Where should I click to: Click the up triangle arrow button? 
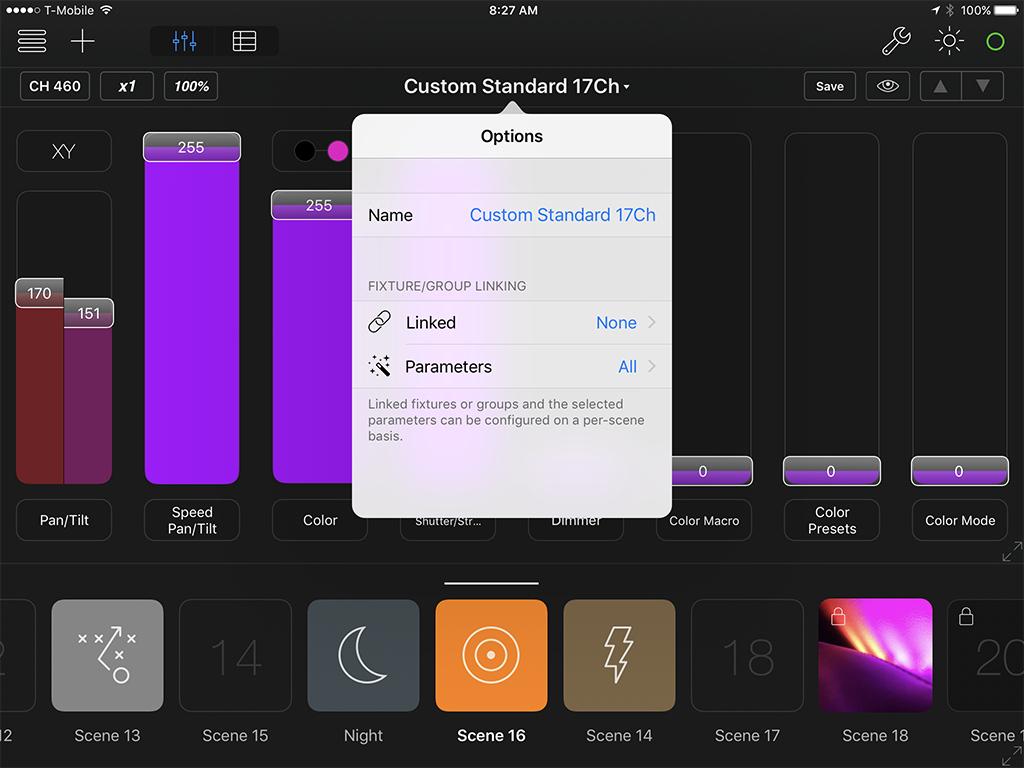940,86
